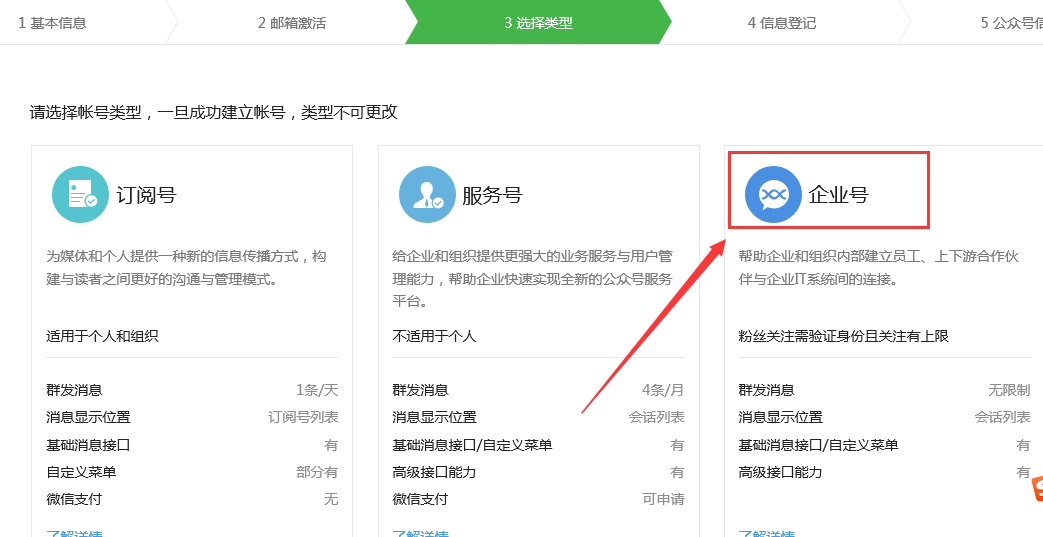The image size is (1043, 537).
Task: Click 无限制 value in 企业号 card
Action: 1009,390
